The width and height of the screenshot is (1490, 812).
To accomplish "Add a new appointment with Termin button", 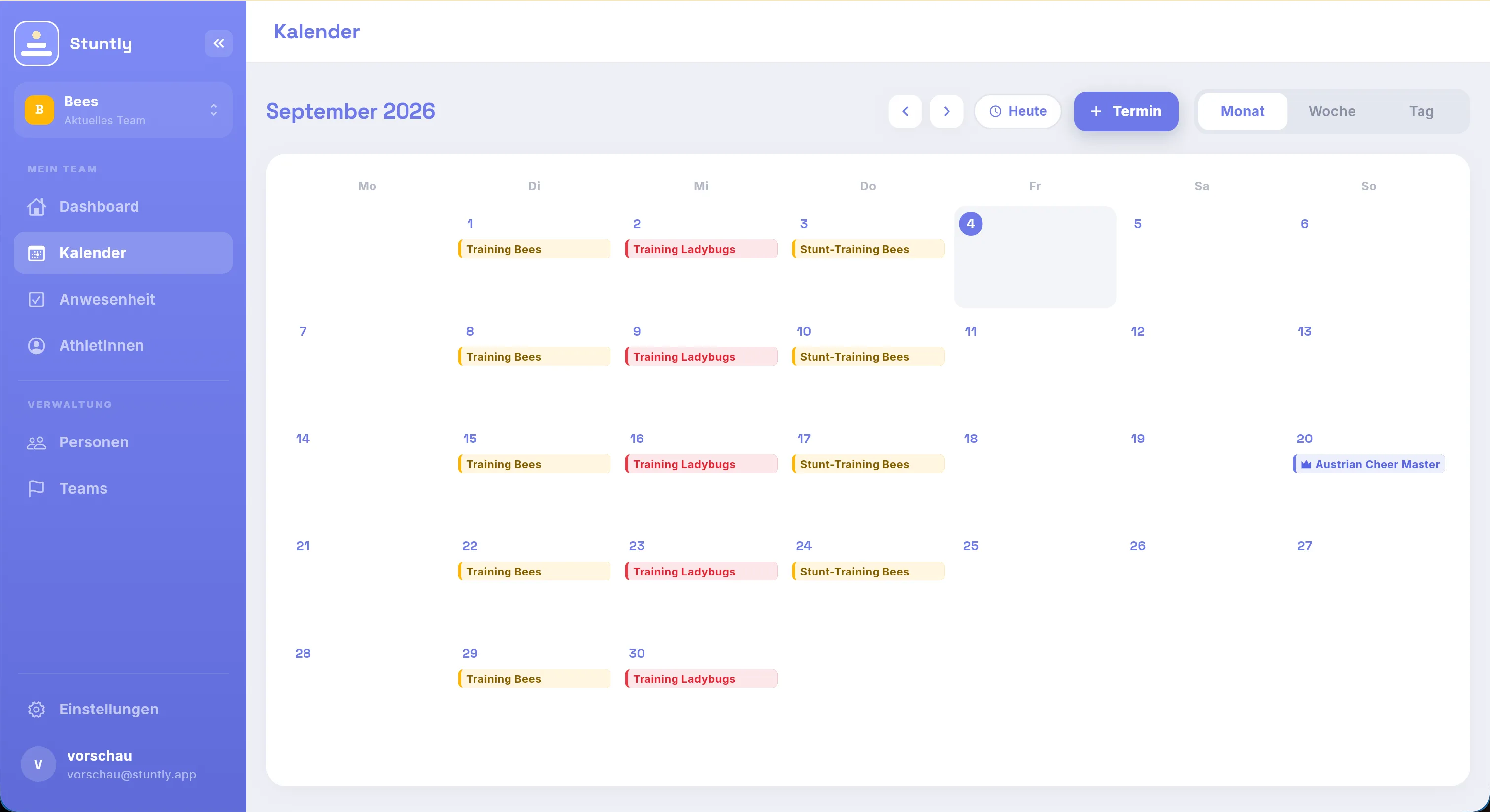I will (x=1126, y=111).
